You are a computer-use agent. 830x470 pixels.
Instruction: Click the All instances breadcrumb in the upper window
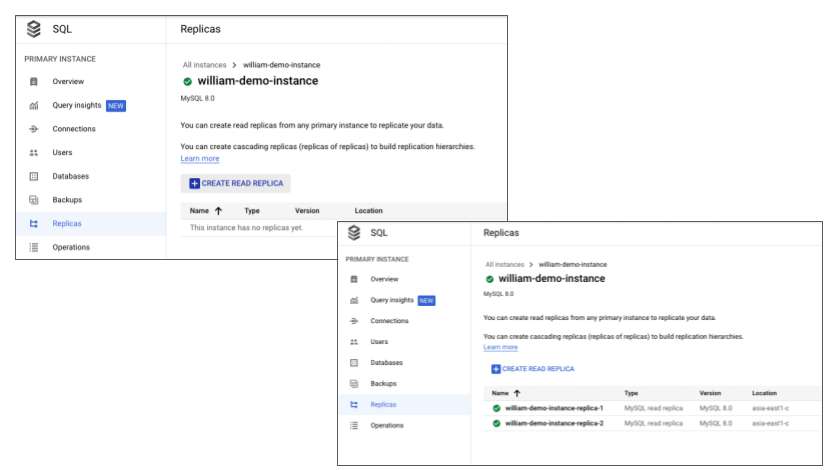coord(204,65)
